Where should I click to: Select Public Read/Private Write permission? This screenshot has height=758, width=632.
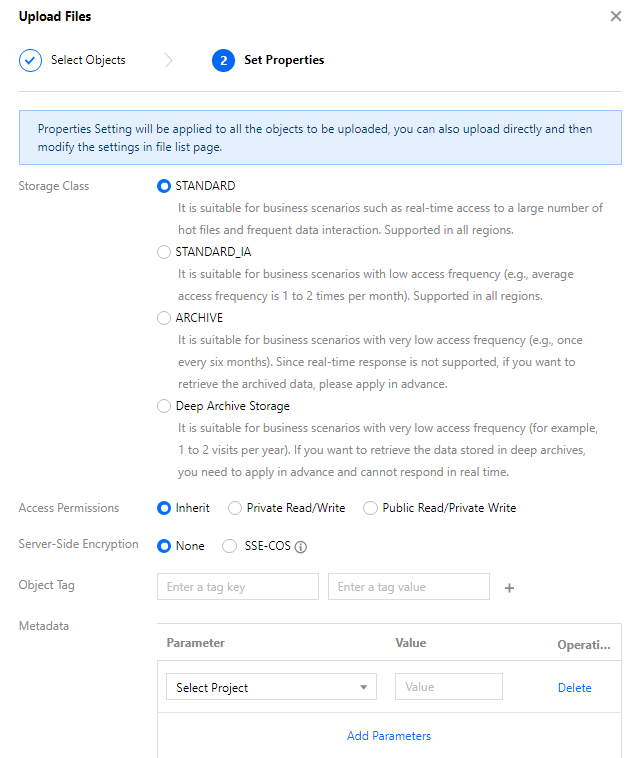tap(371, 508)
